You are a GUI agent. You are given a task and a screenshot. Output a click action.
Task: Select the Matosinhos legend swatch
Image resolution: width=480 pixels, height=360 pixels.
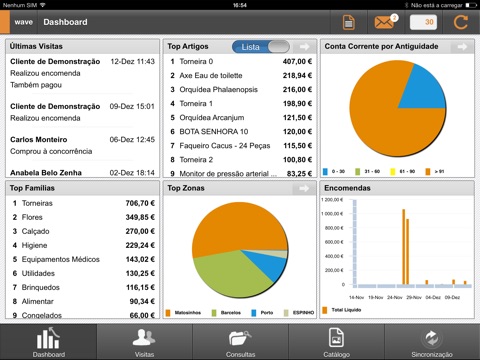point(168,313)
